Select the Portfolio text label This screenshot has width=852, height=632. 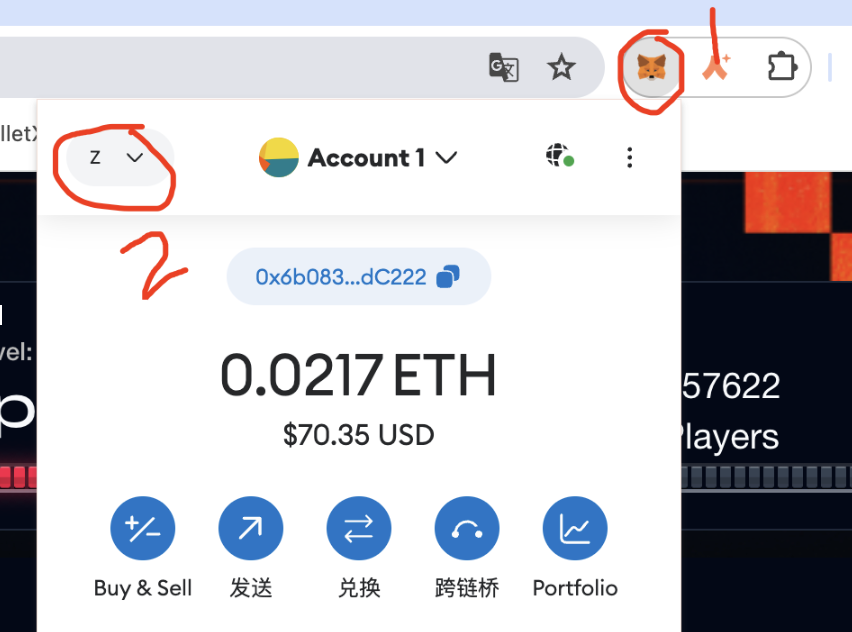[575, 588]
